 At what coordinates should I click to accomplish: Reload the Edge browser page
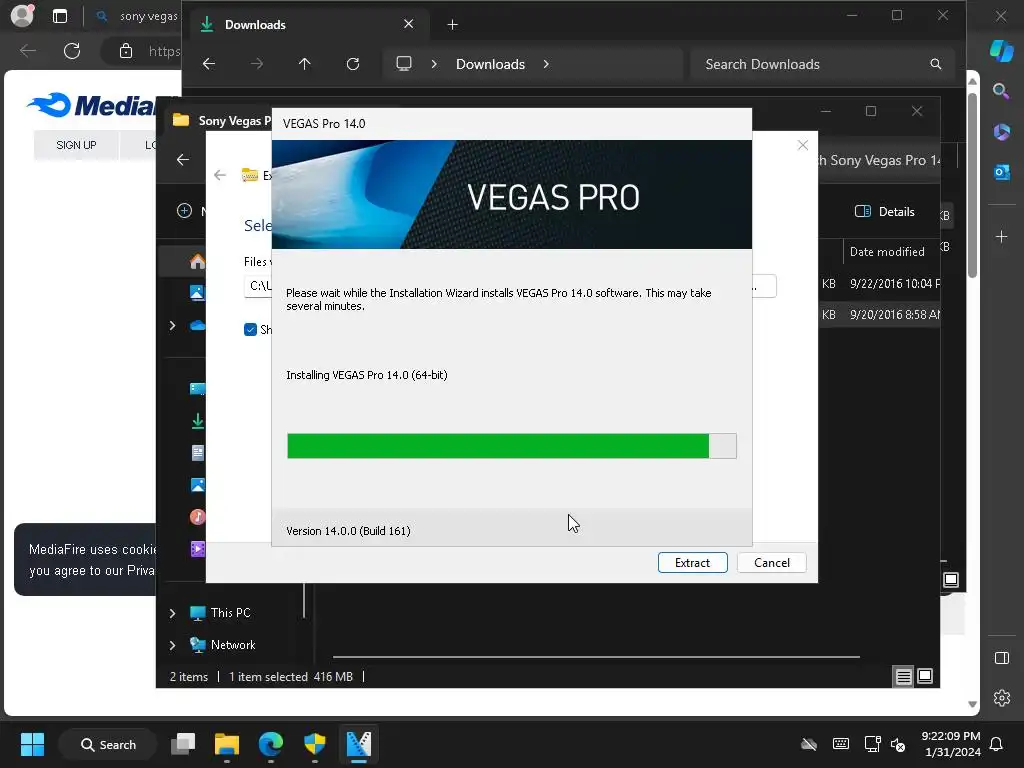pyautogui.click(x=72, y=51)
